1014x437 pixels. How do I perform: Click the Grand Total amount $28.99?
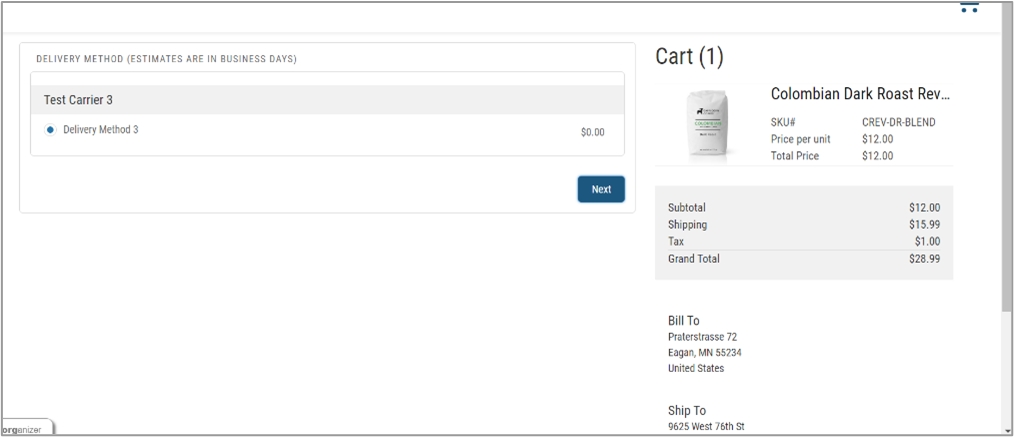coord(924,259)
